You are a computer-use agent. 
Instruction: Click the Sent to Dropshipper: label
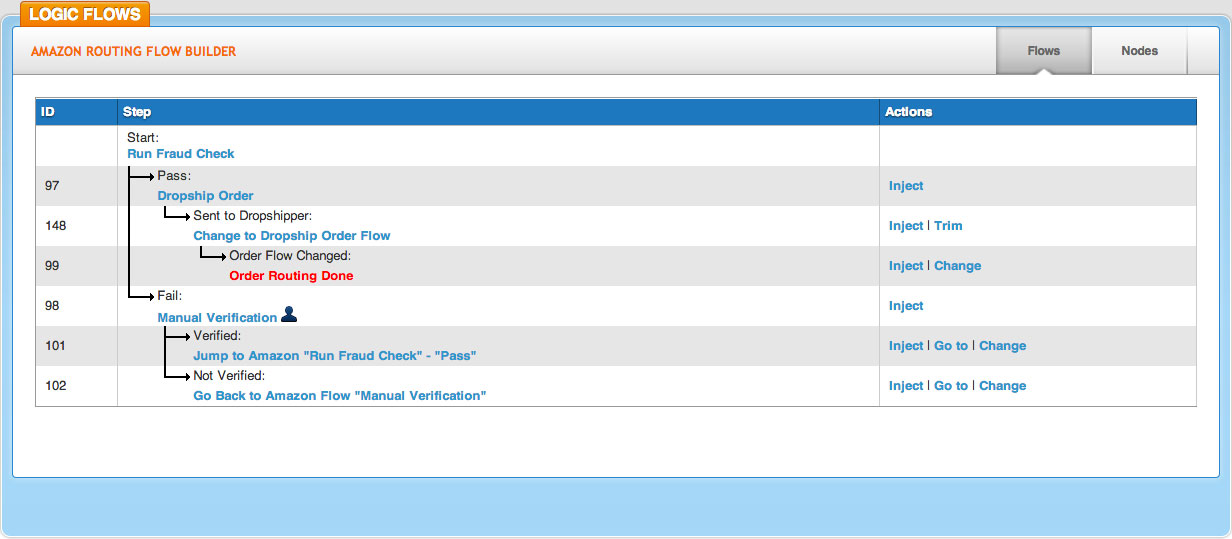click(253, 216)
